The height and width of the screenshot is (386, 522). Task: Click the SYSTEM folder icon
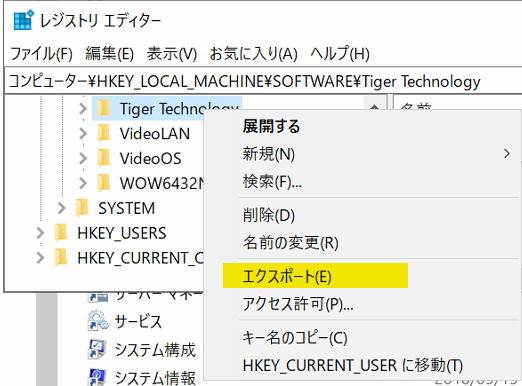click(x=82, y=208)
